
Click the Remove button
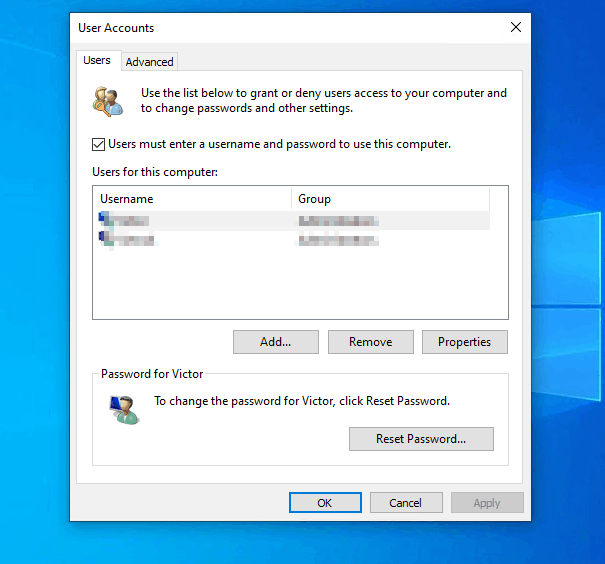pos(370,342)
